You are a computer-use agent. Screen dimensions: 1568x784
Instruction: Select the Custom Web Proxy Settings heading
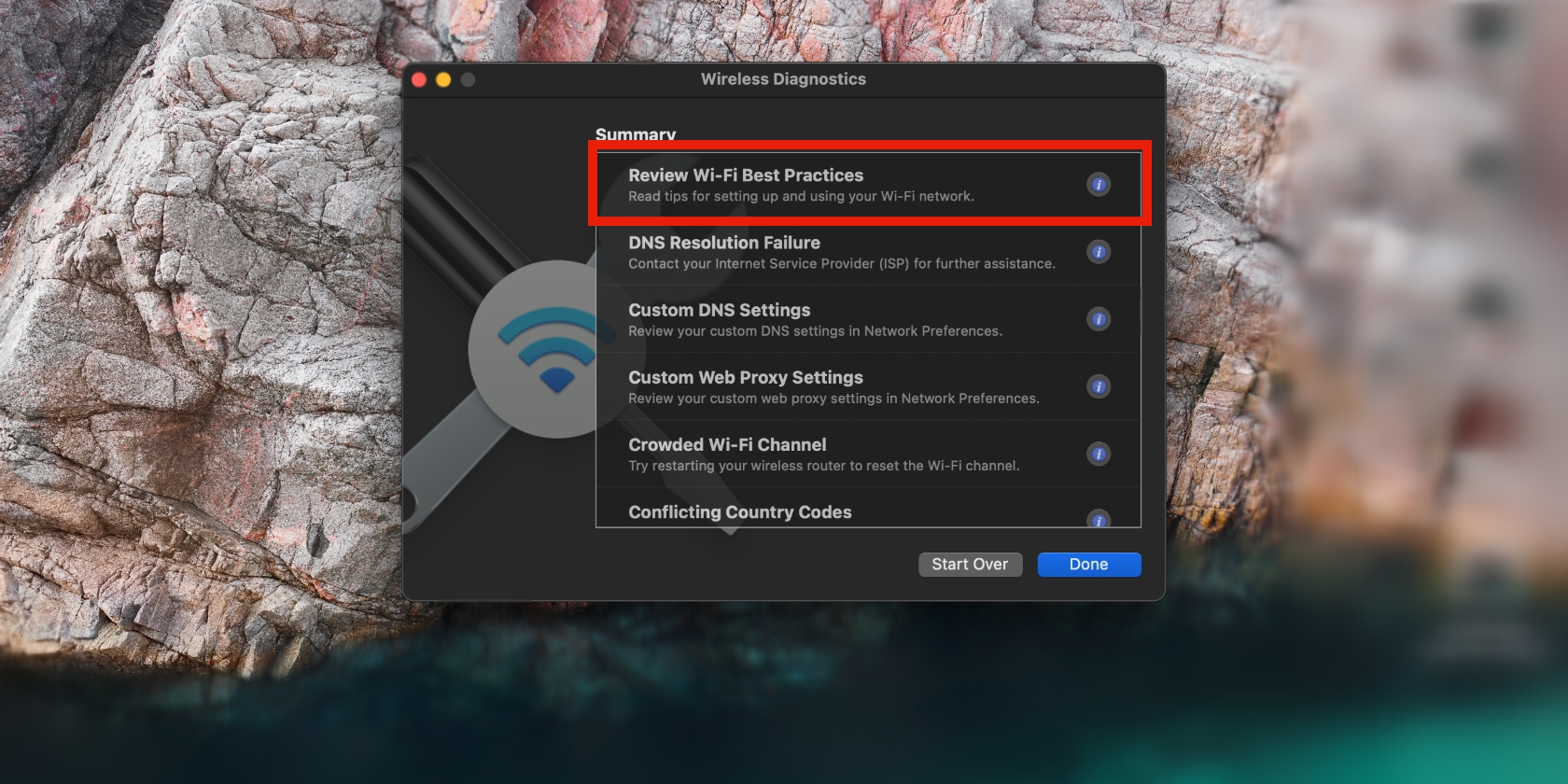[746, 377]
